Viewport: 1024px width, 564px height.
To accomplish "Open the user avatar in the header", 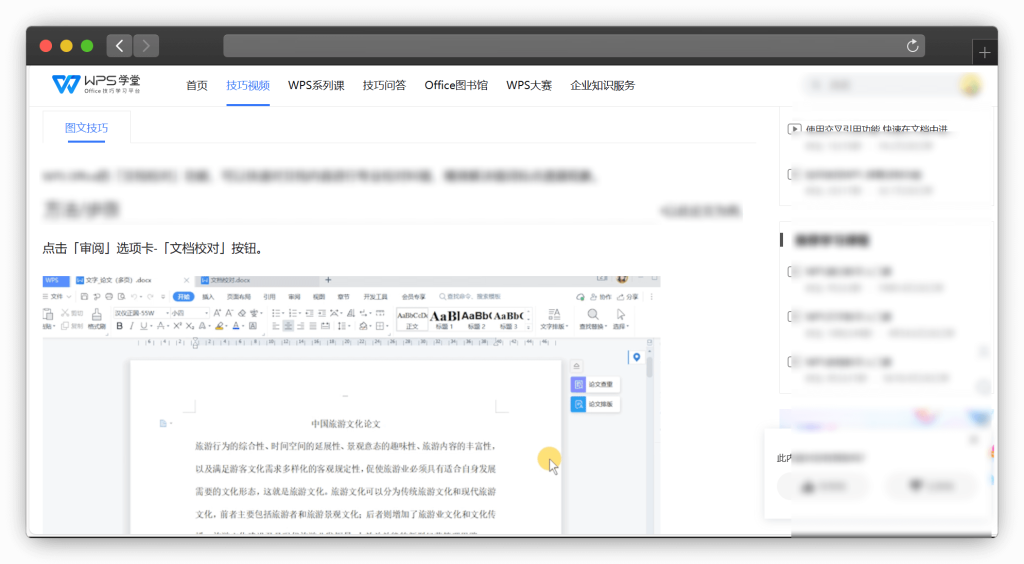I will pyautogui.click(x=971, y=85).
